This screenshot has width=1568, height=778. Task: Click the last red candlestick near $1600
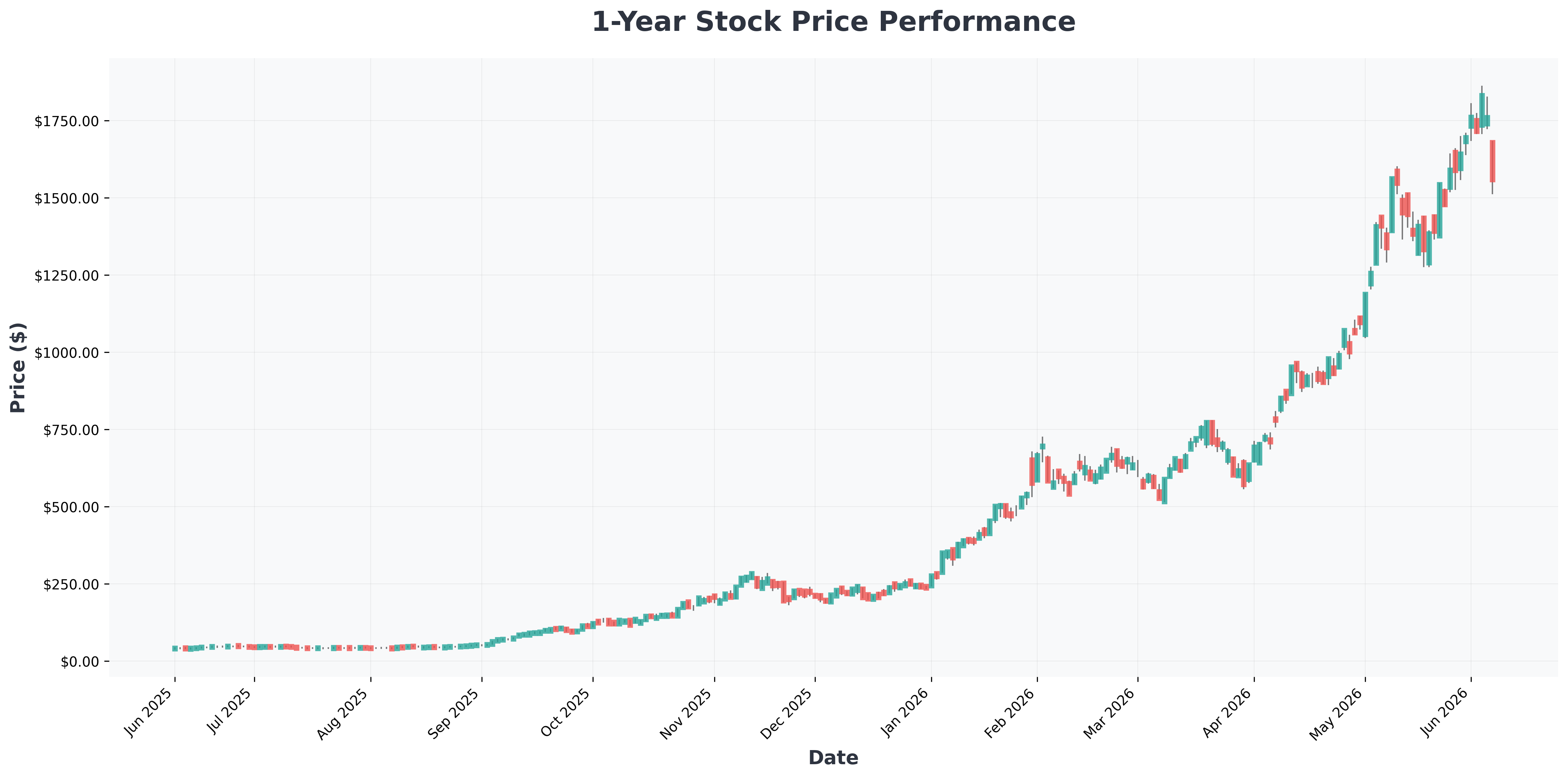tap(1492, 161)
